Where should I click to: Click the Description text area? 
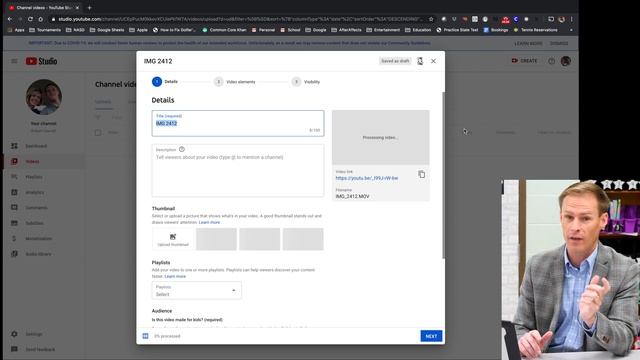pos(238,171)
